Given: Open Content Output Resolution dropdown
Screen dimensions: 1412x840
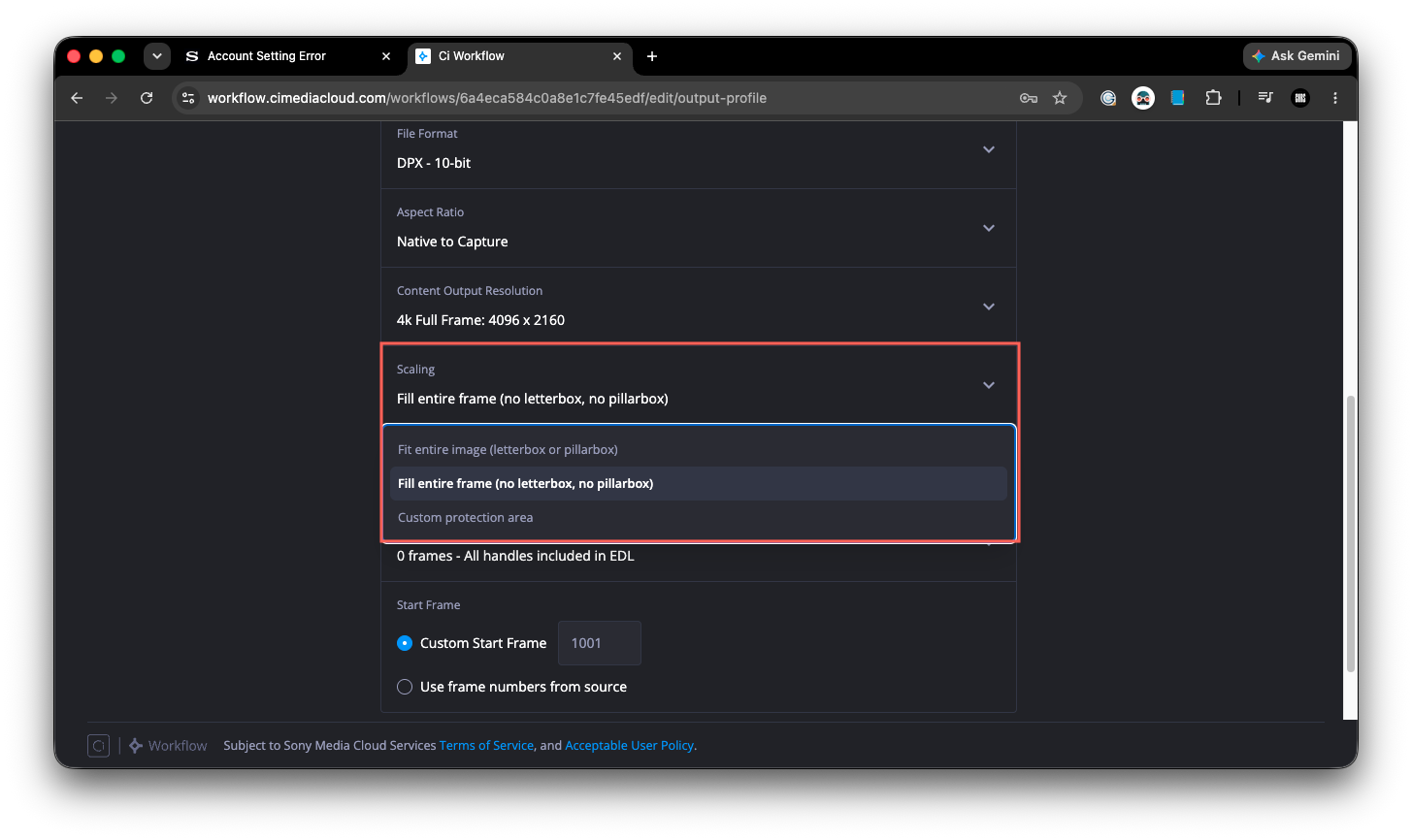Looking at the screenshot, I should coord(699,307).
